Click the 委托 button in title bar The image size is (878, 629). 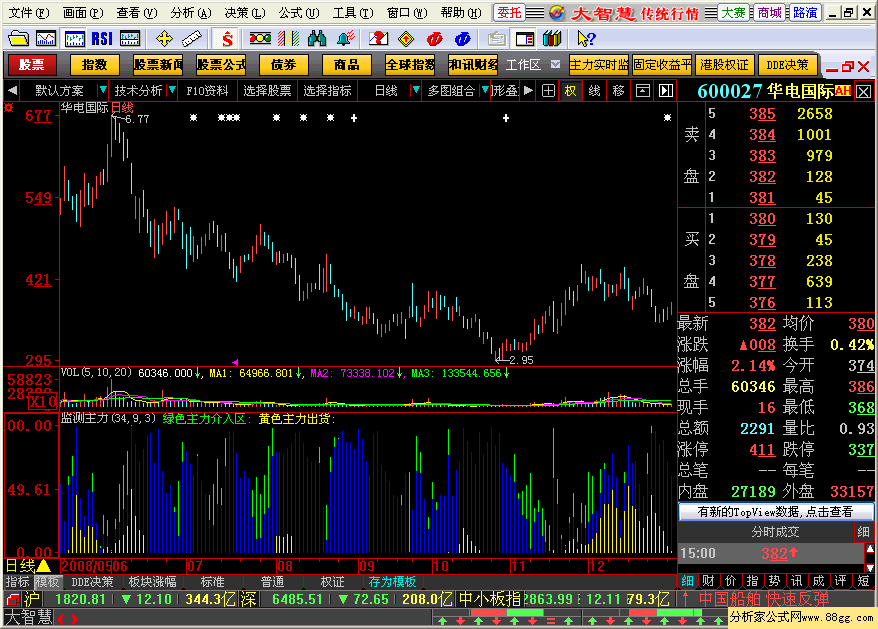[x=509, y=12]
